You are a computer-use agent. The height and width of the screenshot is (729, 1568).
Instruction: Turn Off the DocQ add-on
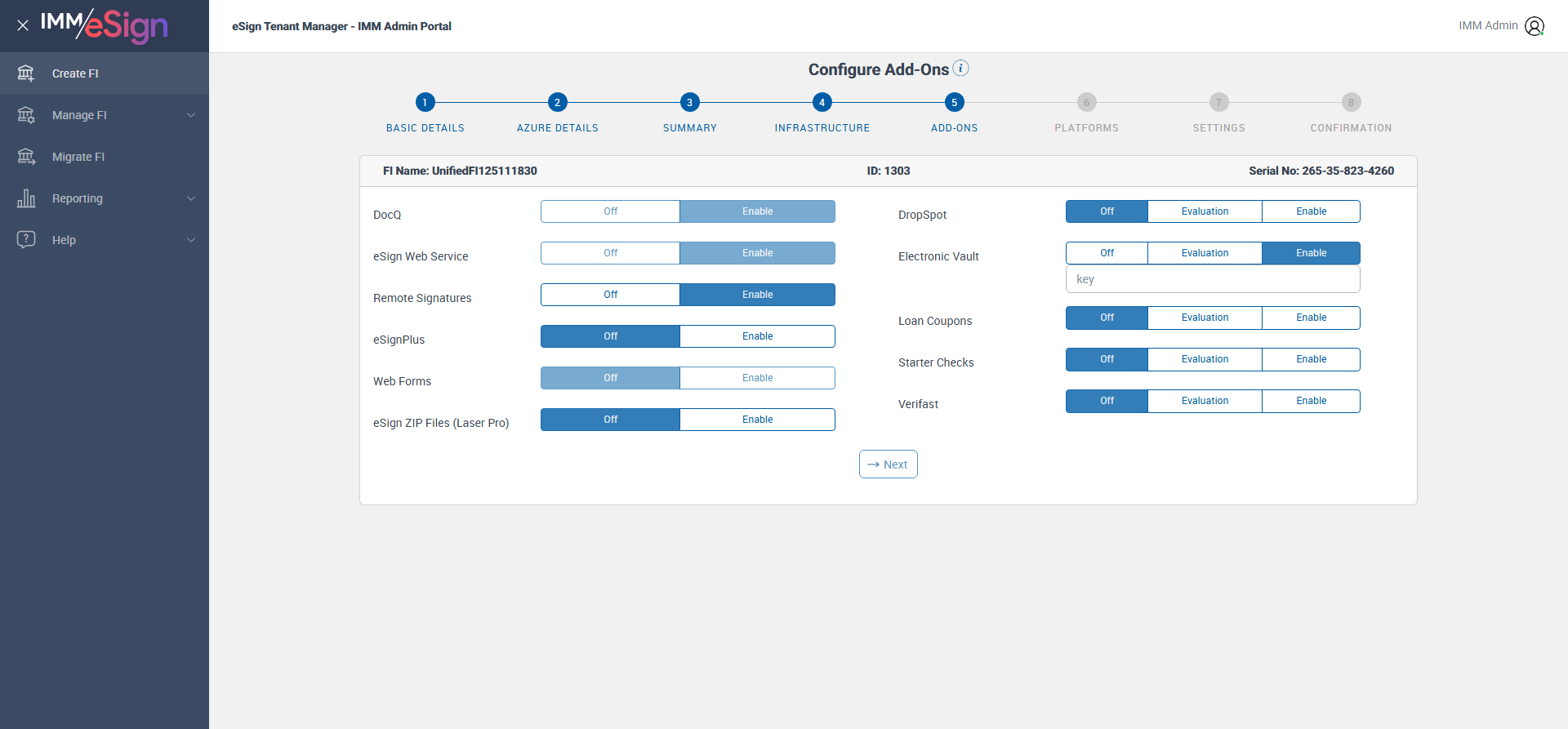pos(610,211)
